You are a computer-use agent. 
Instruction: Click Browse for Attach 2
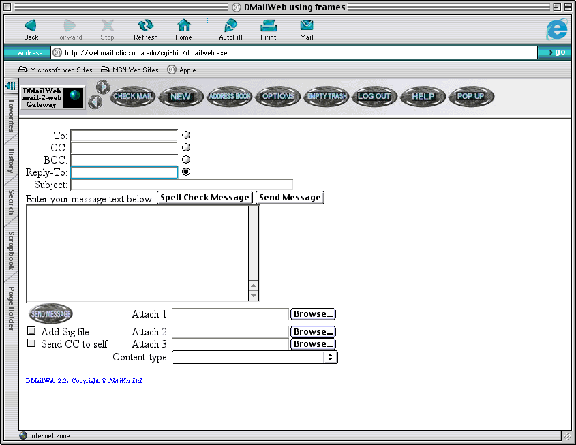point(313,332)
